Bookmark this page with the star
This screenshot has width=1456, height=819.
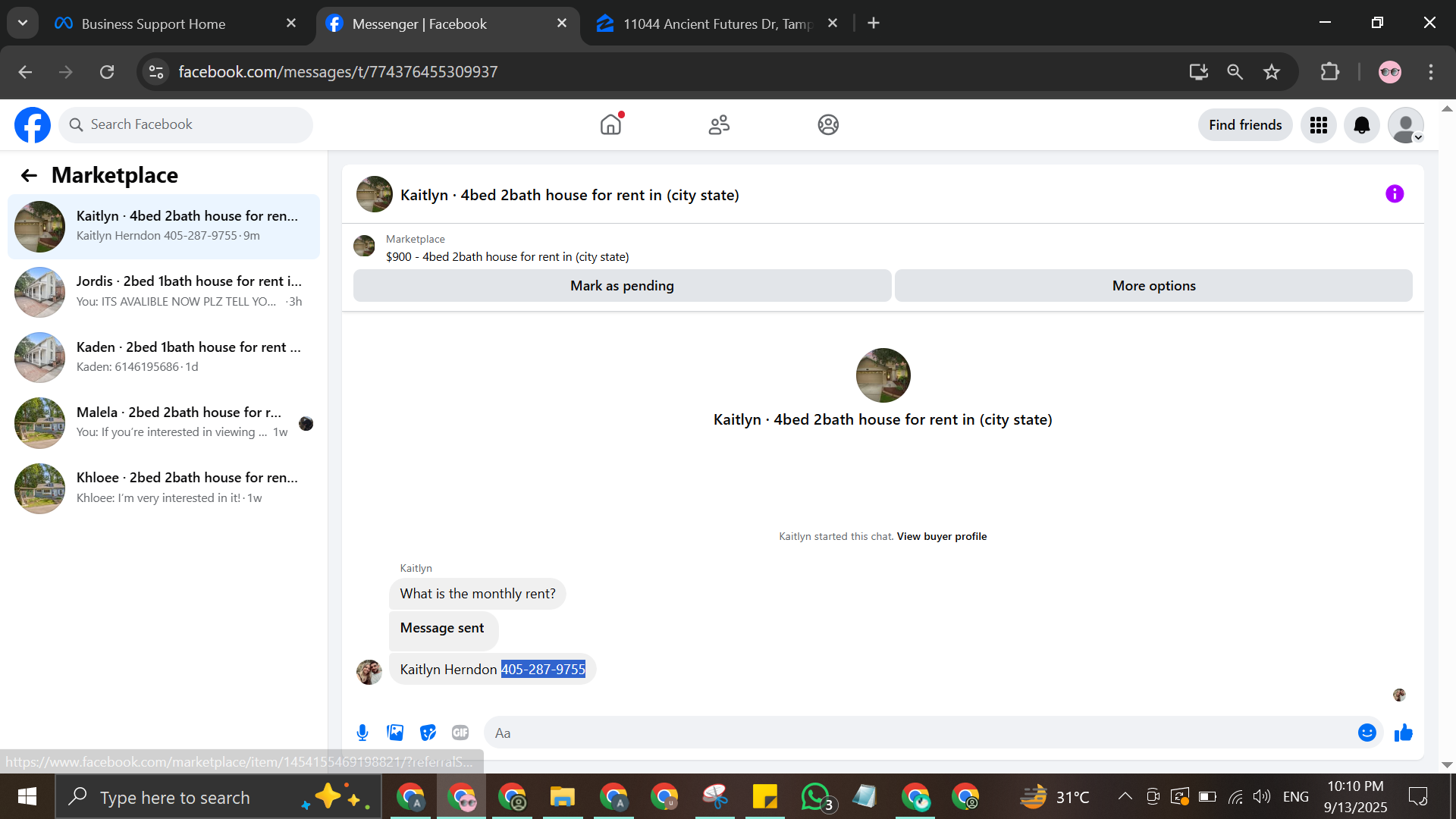1272,72
